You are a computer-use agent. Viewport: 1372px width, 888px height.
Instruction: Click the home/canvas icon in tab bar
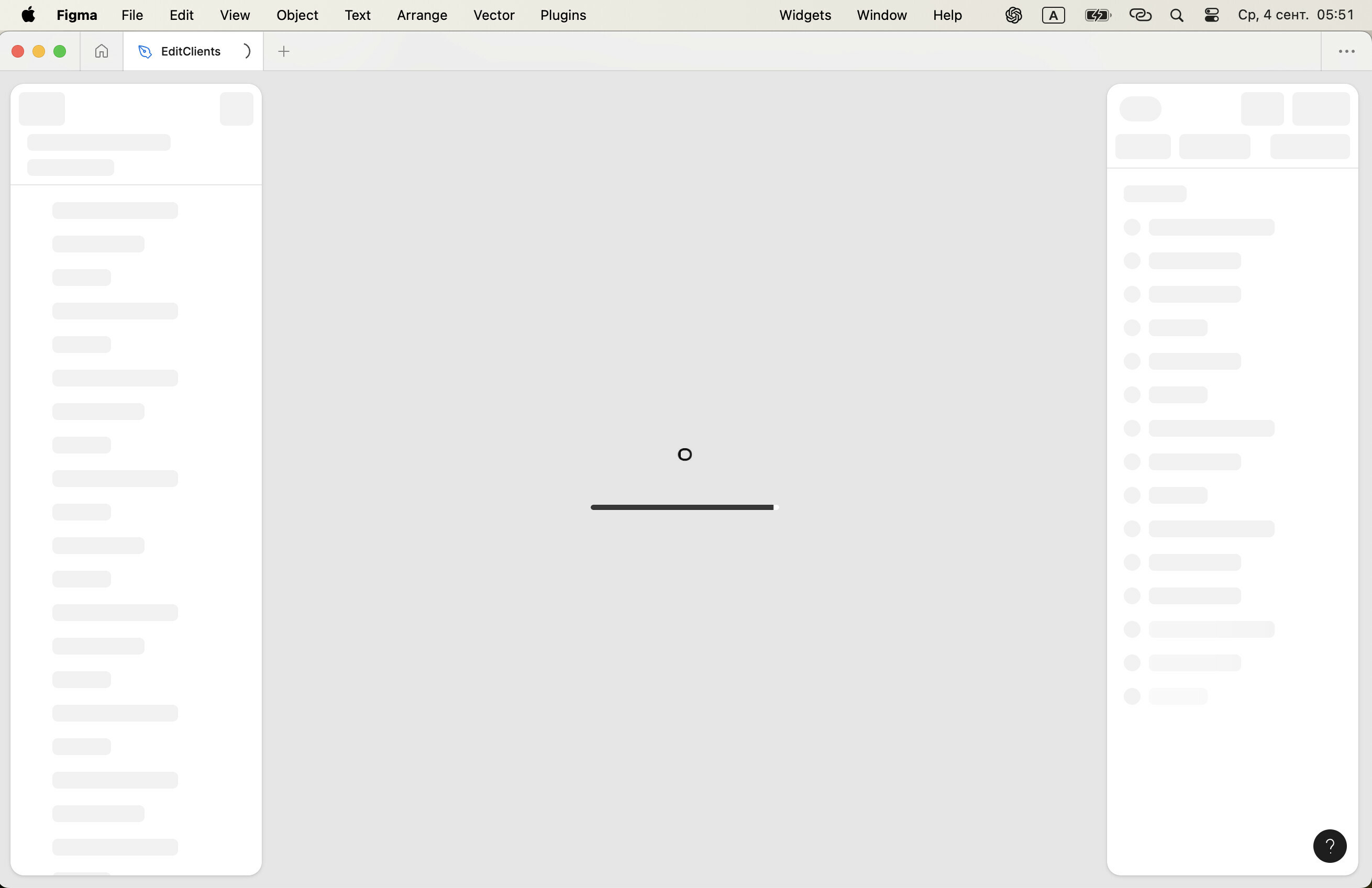pos(101,51)
